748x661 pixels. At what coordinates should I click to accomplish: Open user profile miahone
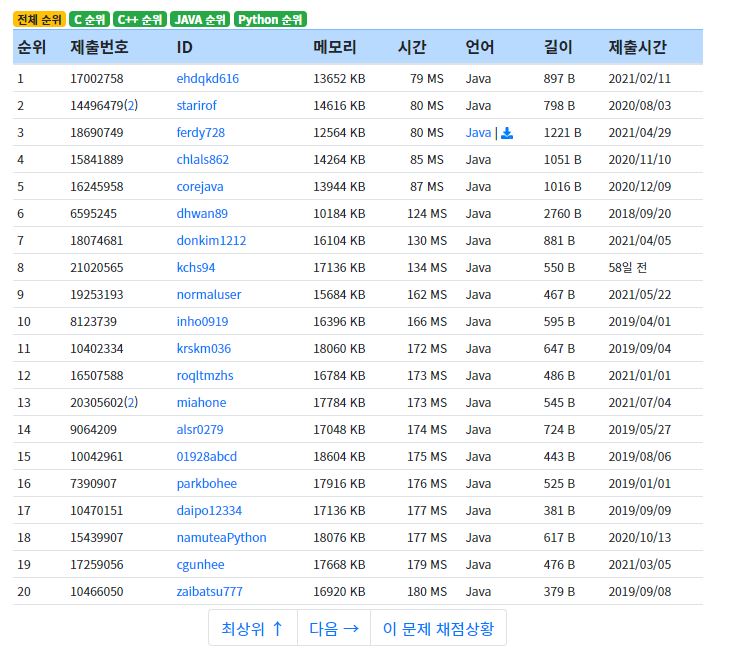[201, 403]
